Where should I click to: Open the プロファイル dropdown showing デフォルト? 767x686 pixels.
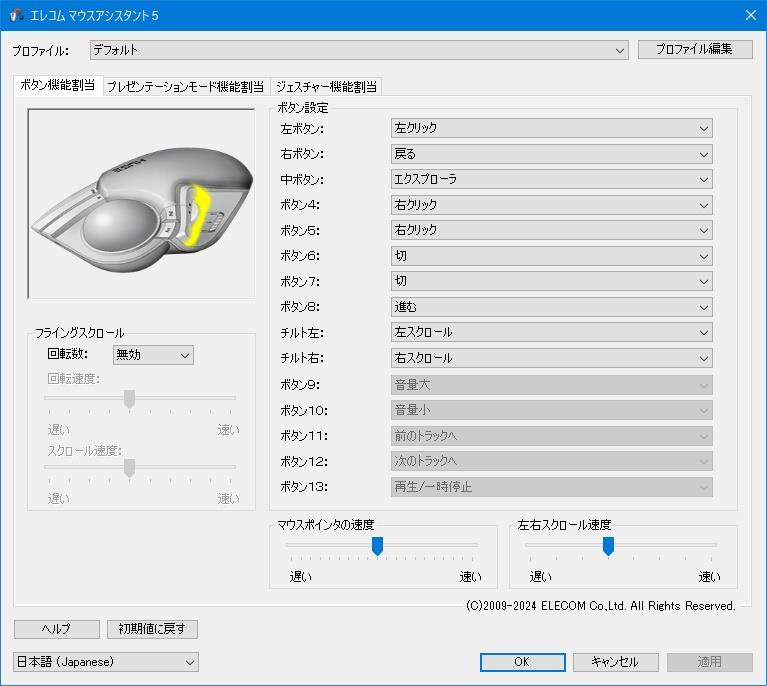(359, 50)
